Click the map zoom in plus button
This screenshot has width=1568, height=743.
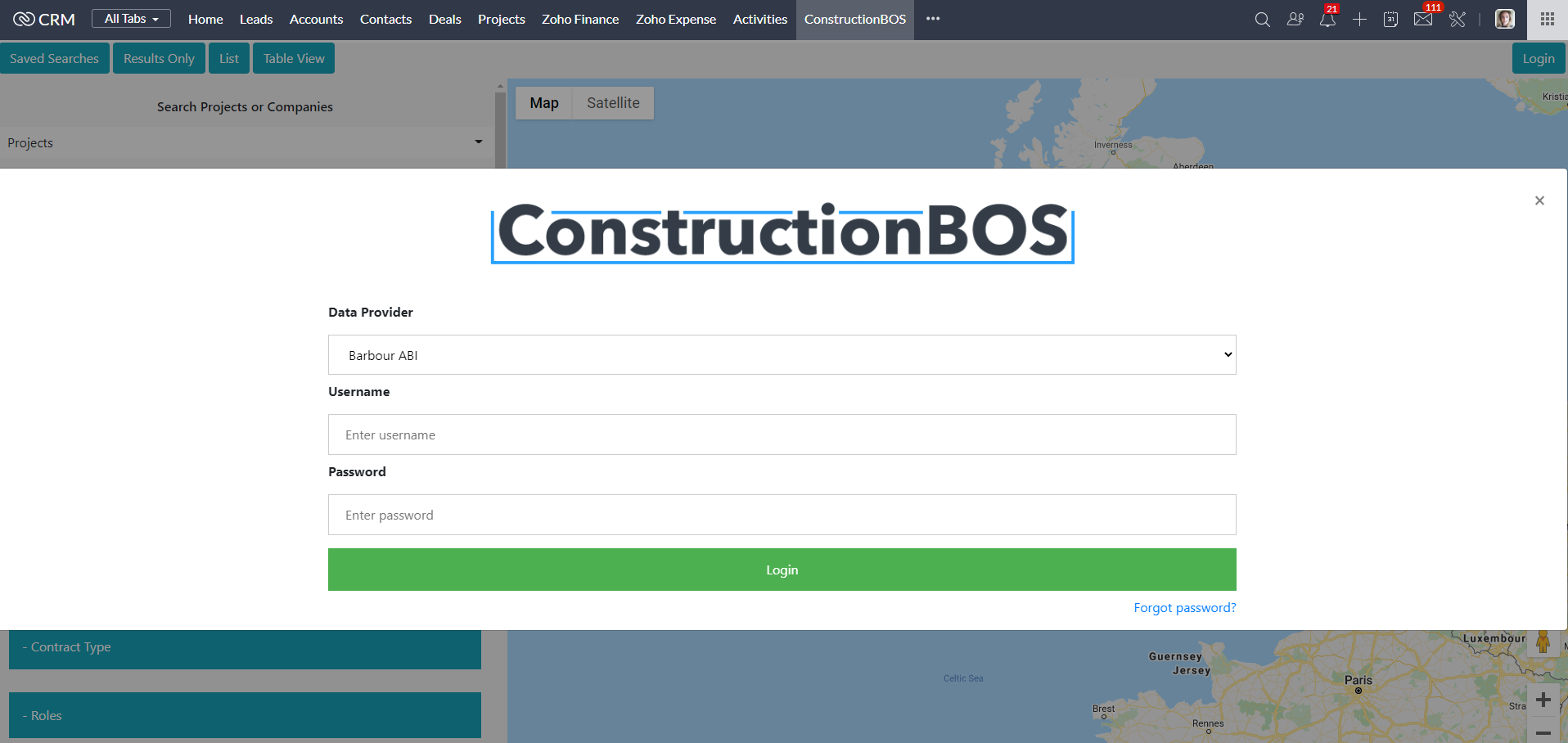[1543, 700]
